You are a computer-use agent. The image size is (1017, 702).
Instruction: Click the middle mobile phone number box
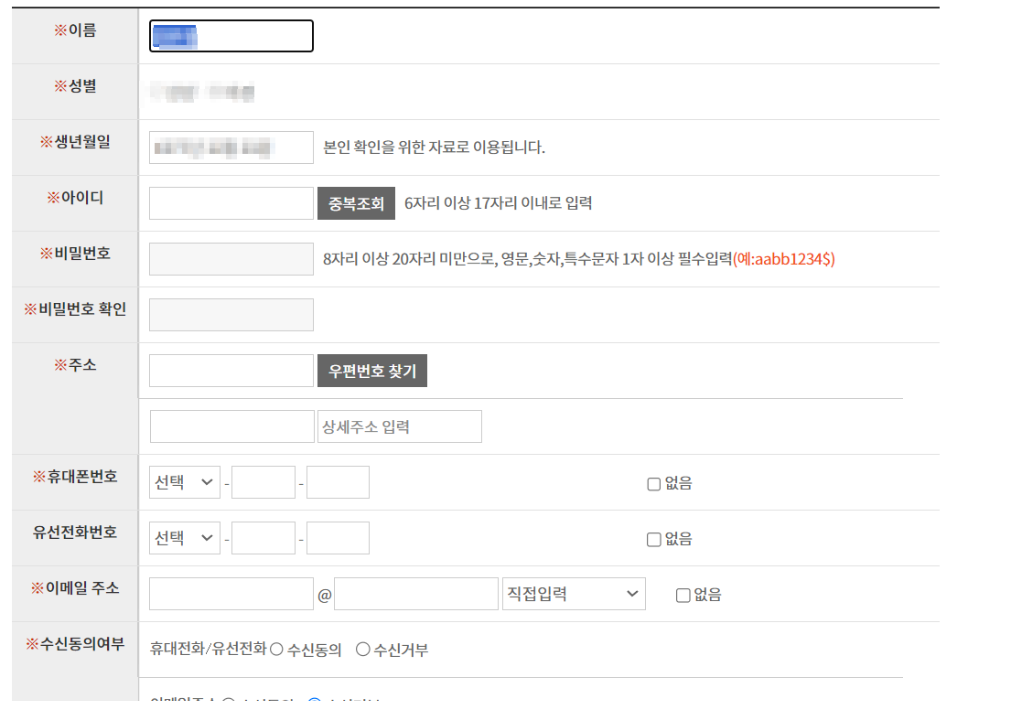point(262,481)
